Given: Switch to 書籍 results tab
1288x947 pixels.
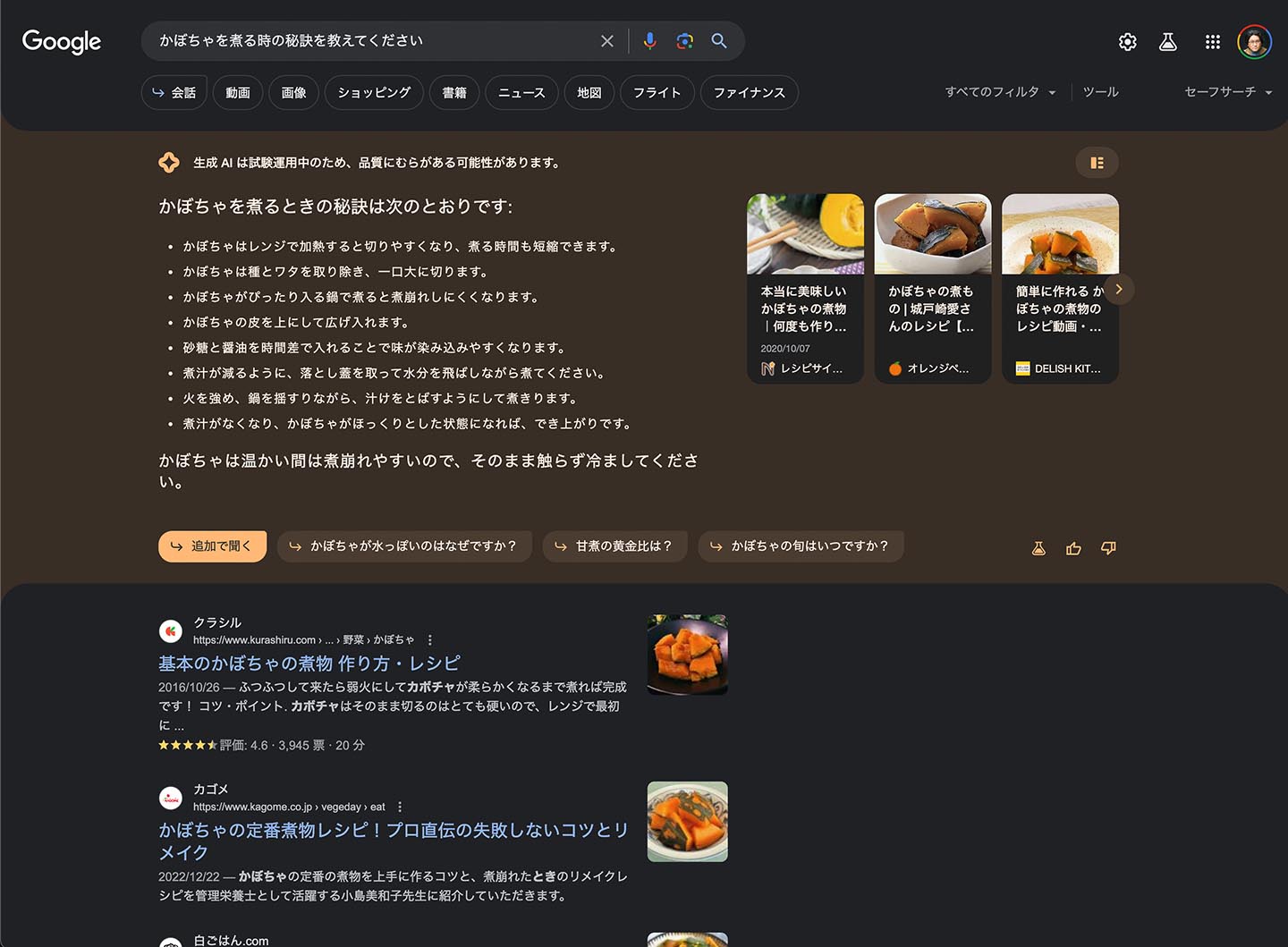Looking at the screenshot, I should point(454,92).
